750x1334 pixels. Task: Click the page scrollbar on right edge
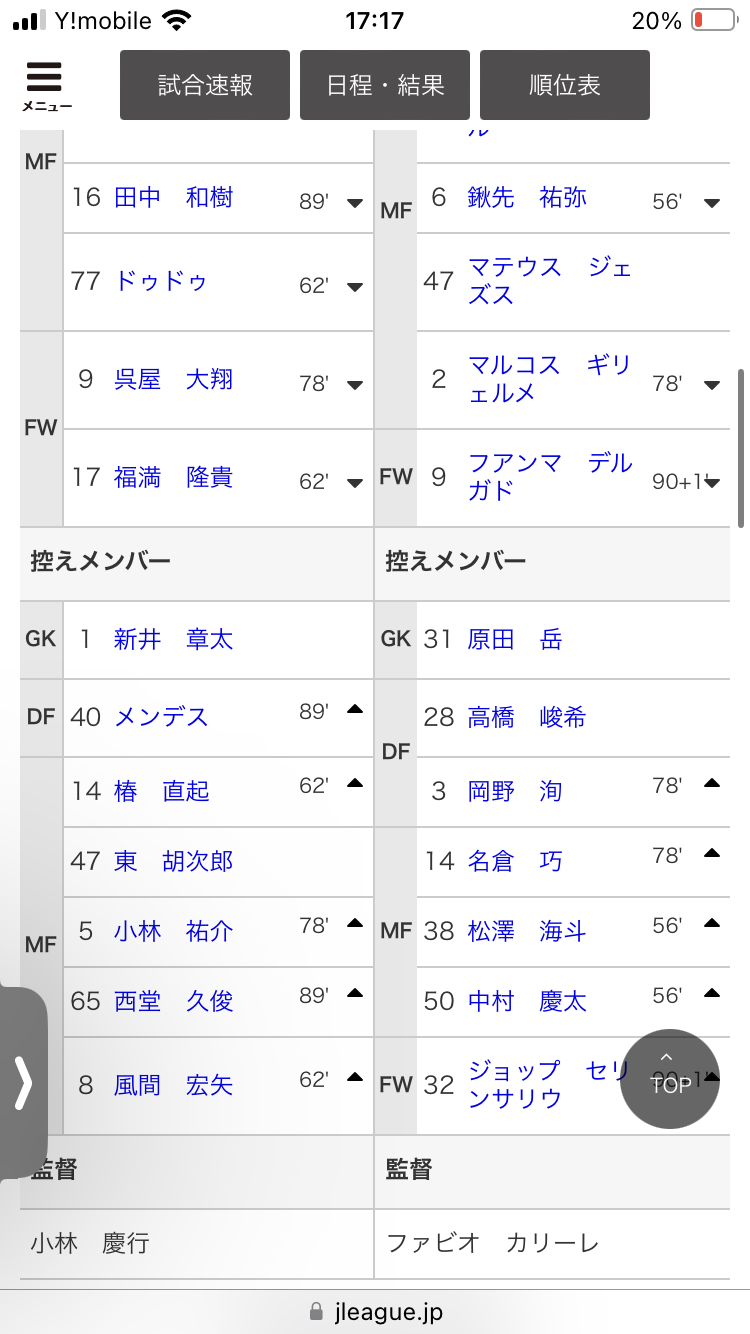click(741, 448)
